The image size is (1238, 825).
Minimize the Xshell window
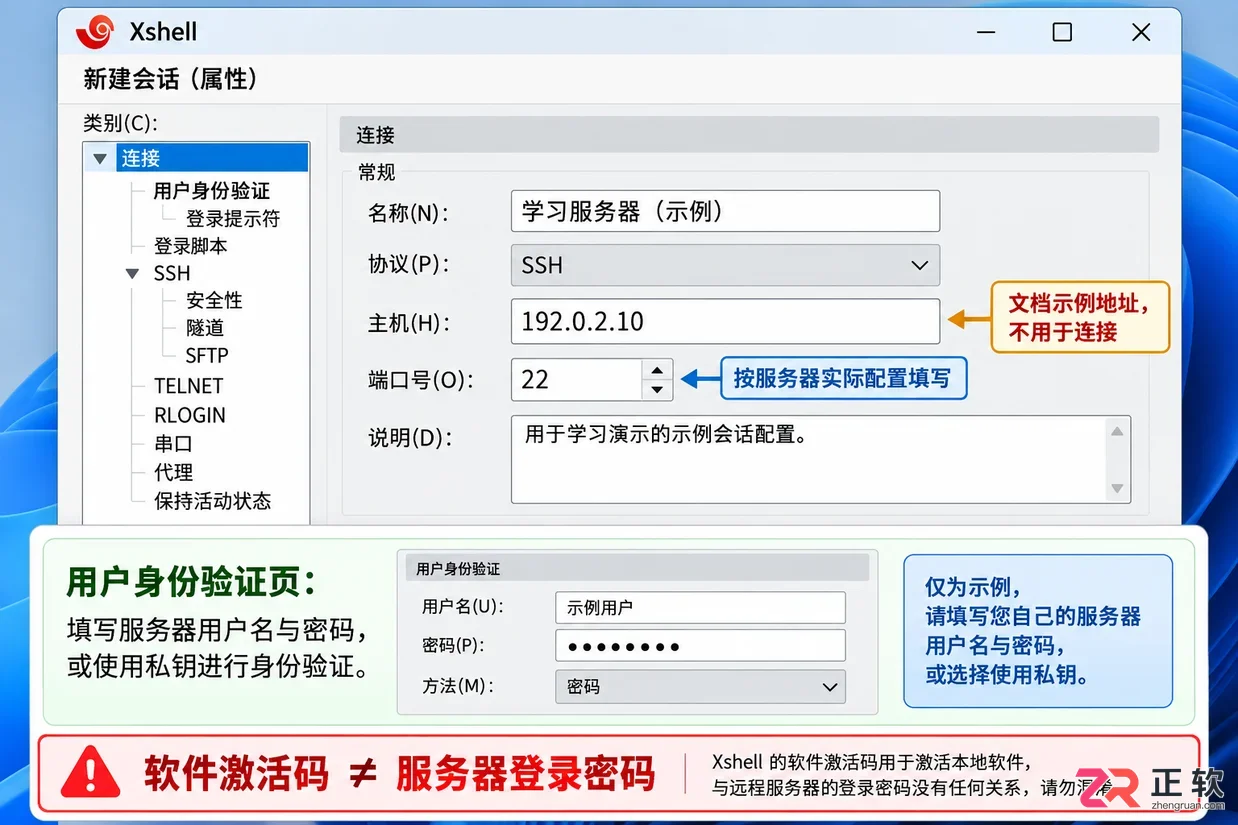click(984, 32)
